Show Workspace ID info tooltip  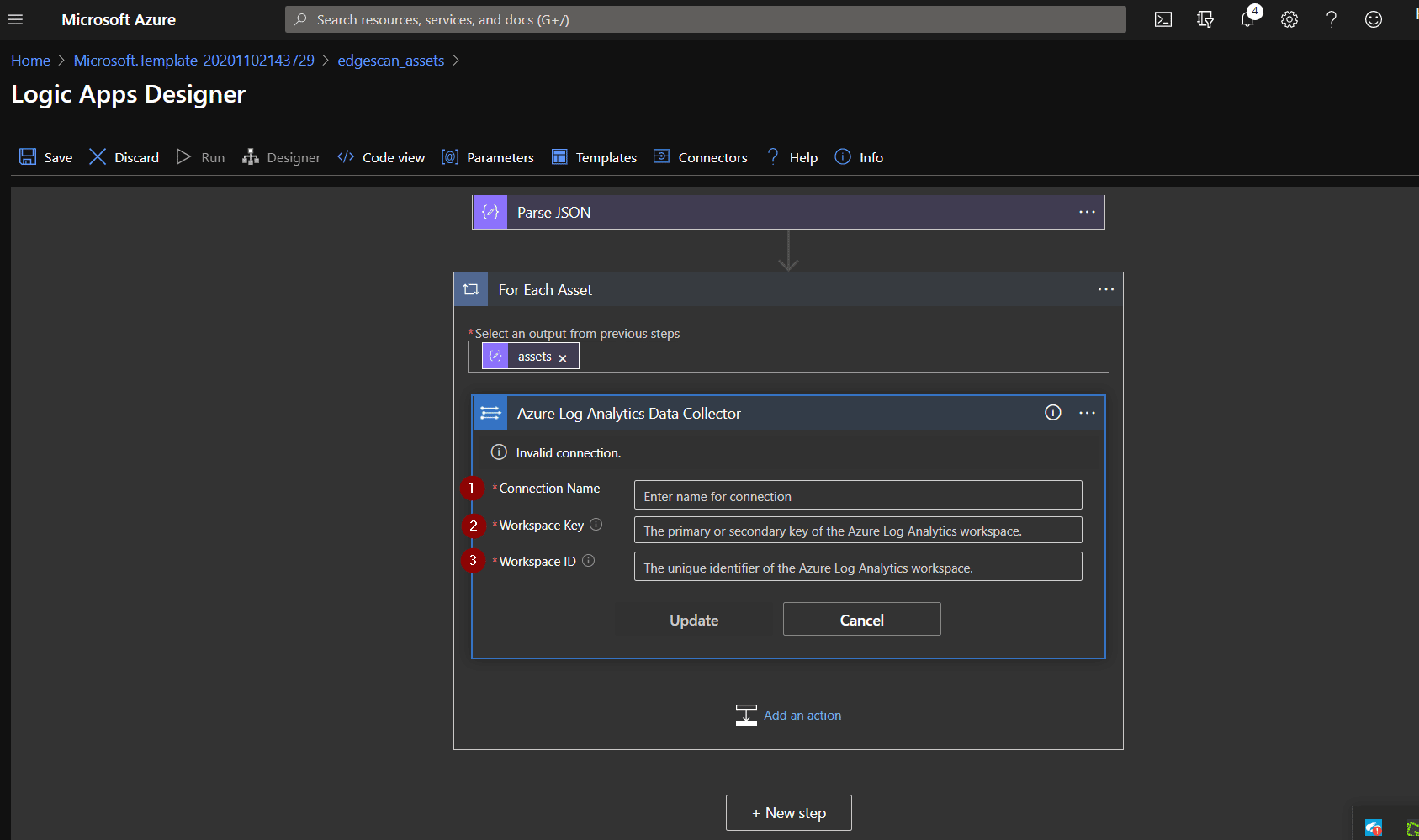588,561
